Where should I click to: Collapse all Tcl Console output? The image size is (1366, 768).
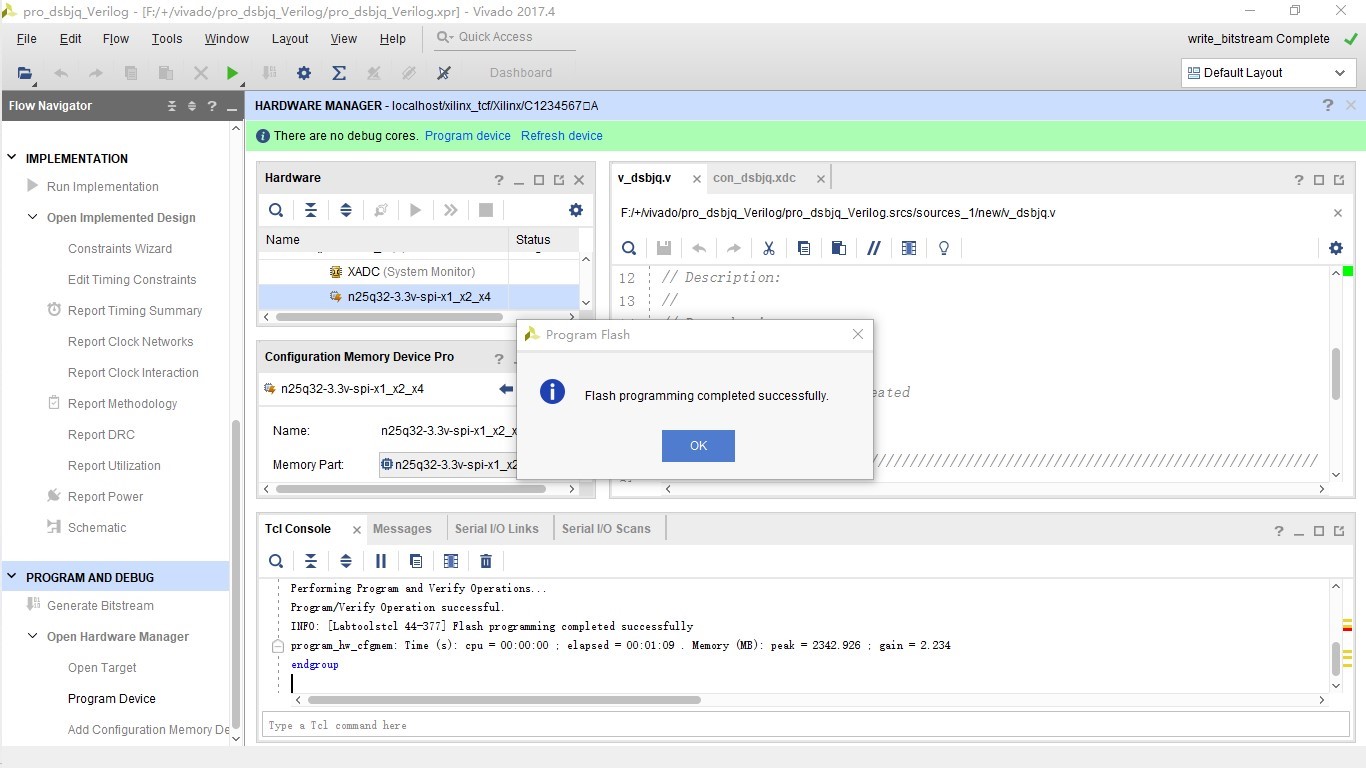311,561
